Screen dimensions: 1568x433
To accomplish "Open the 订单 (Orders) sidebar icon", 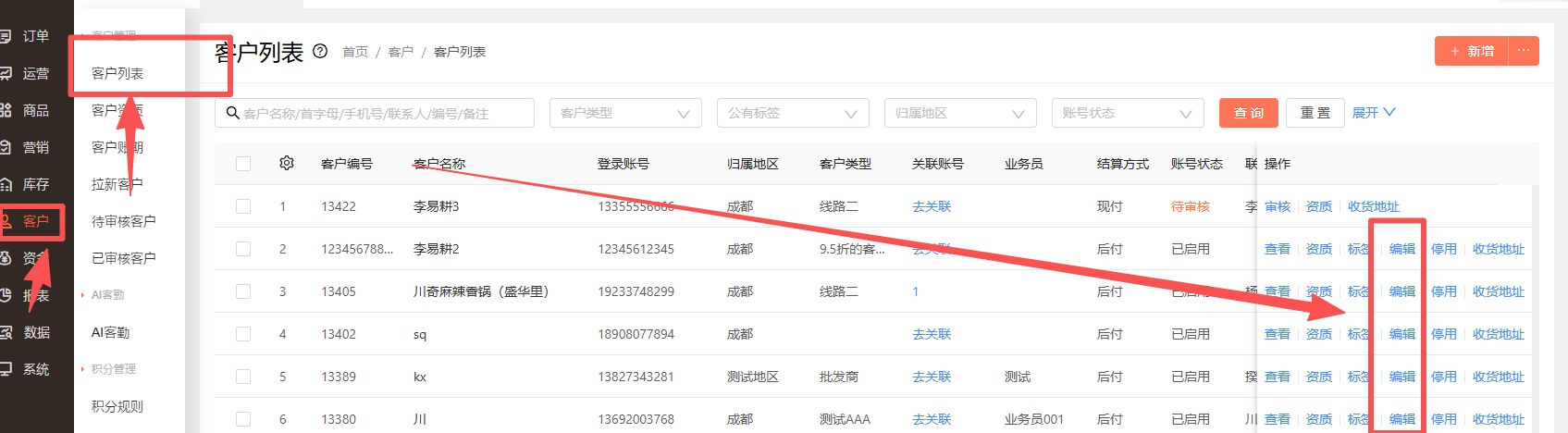I will coord(5,36).
